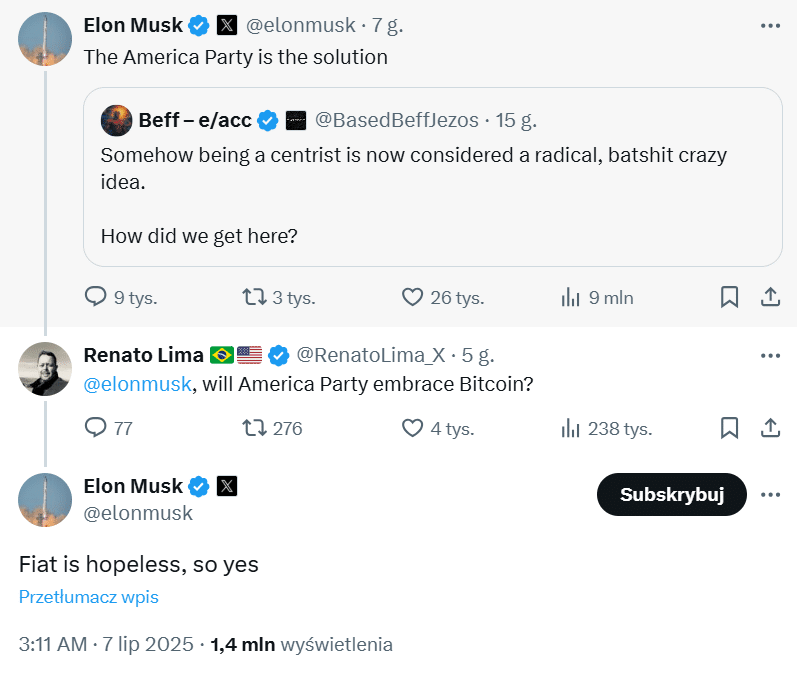
Task: Bookmark Elon Musk's America Party post
Action: (730, 297)
